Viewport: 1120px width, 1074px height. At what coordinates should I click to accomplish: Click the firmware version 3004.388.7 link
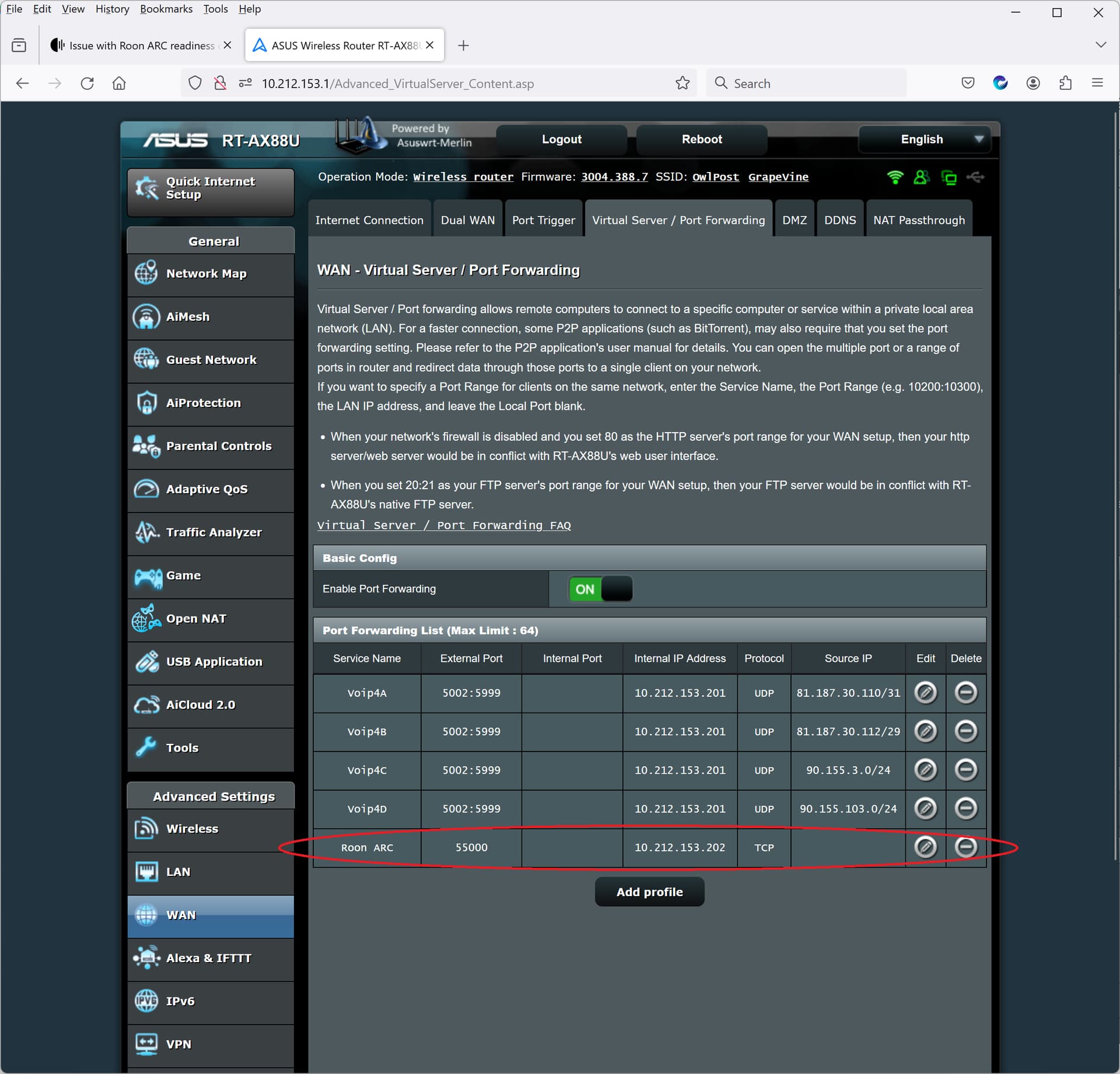pos(614,177)
